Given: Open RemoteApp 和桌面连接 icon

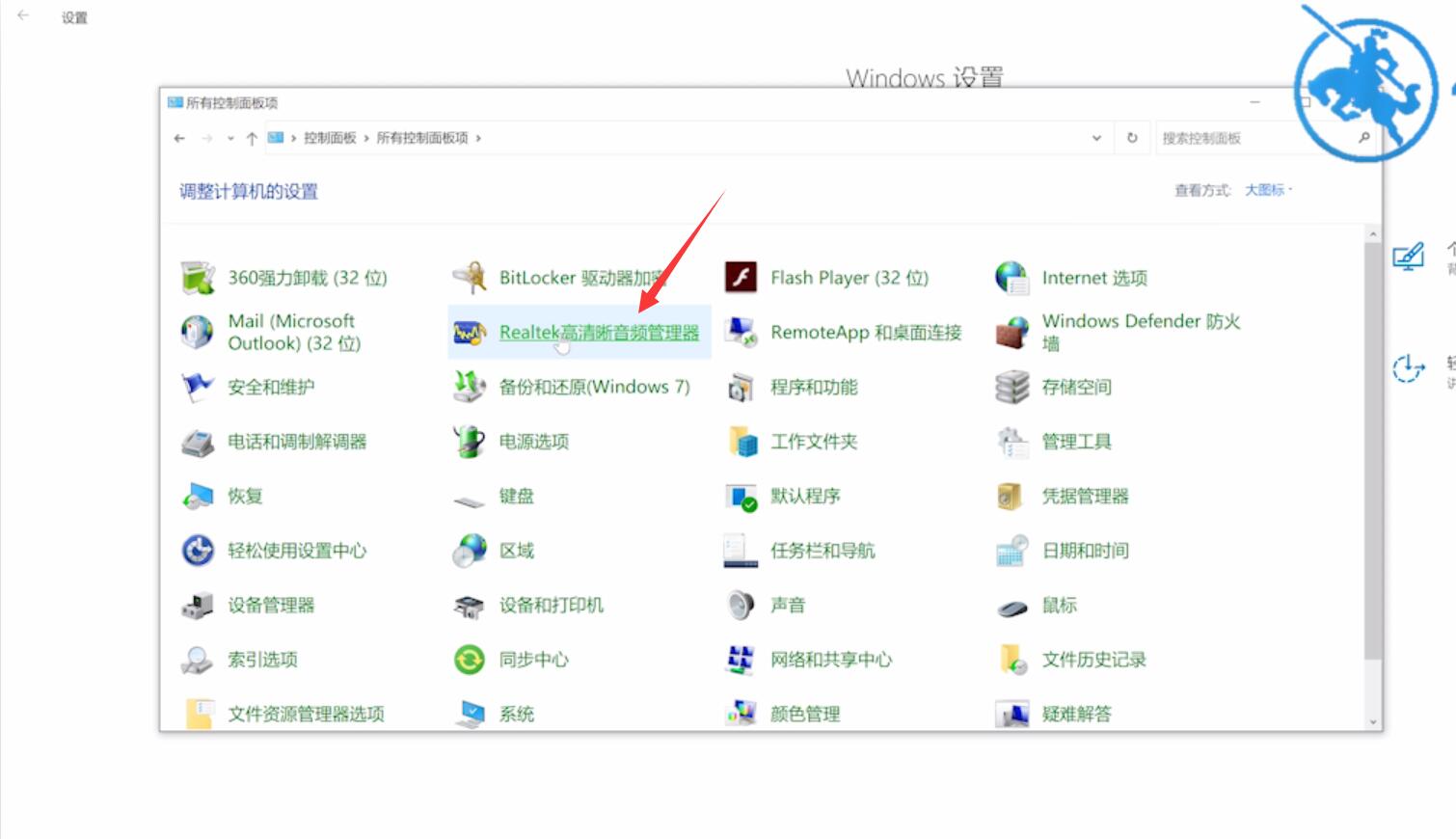Looking at the screenshot, I should pos(741,332).
